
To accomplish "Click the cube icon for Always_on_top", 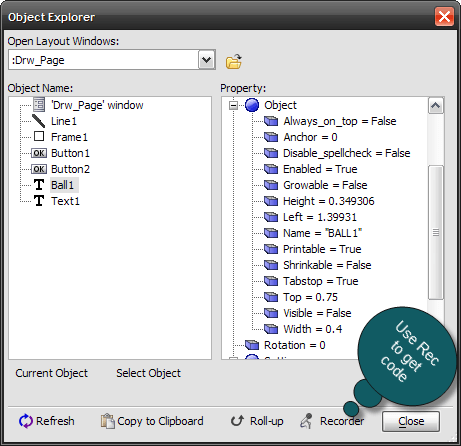I will [x=271, y=121].
